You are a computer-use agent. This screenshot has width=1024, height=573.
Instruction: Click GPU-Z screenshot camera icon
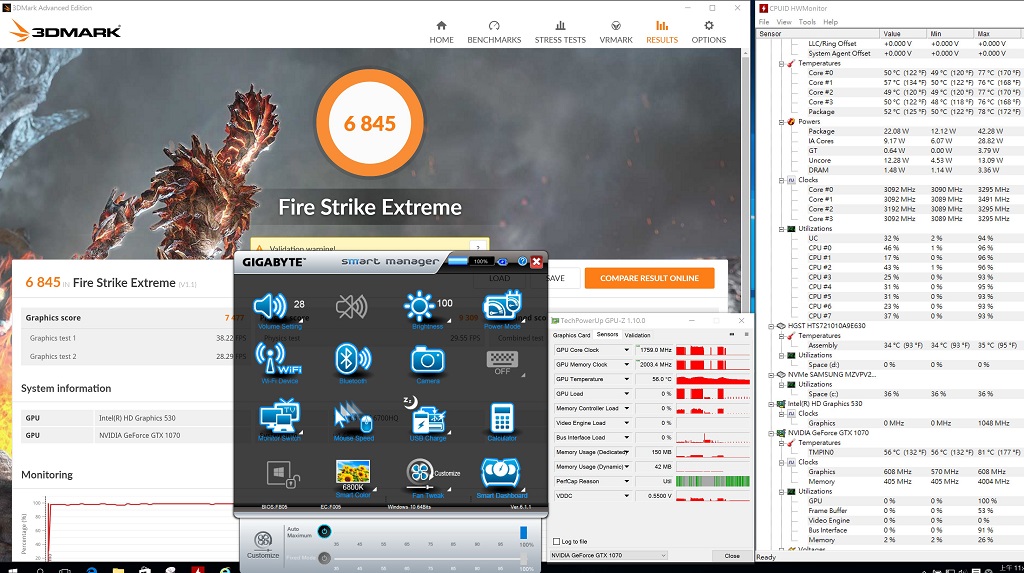[732, 335]
